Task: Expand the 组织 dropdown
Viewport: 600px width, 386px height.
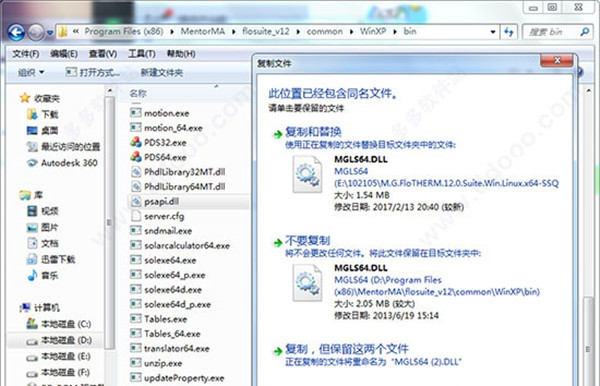Action: point(31,72)
